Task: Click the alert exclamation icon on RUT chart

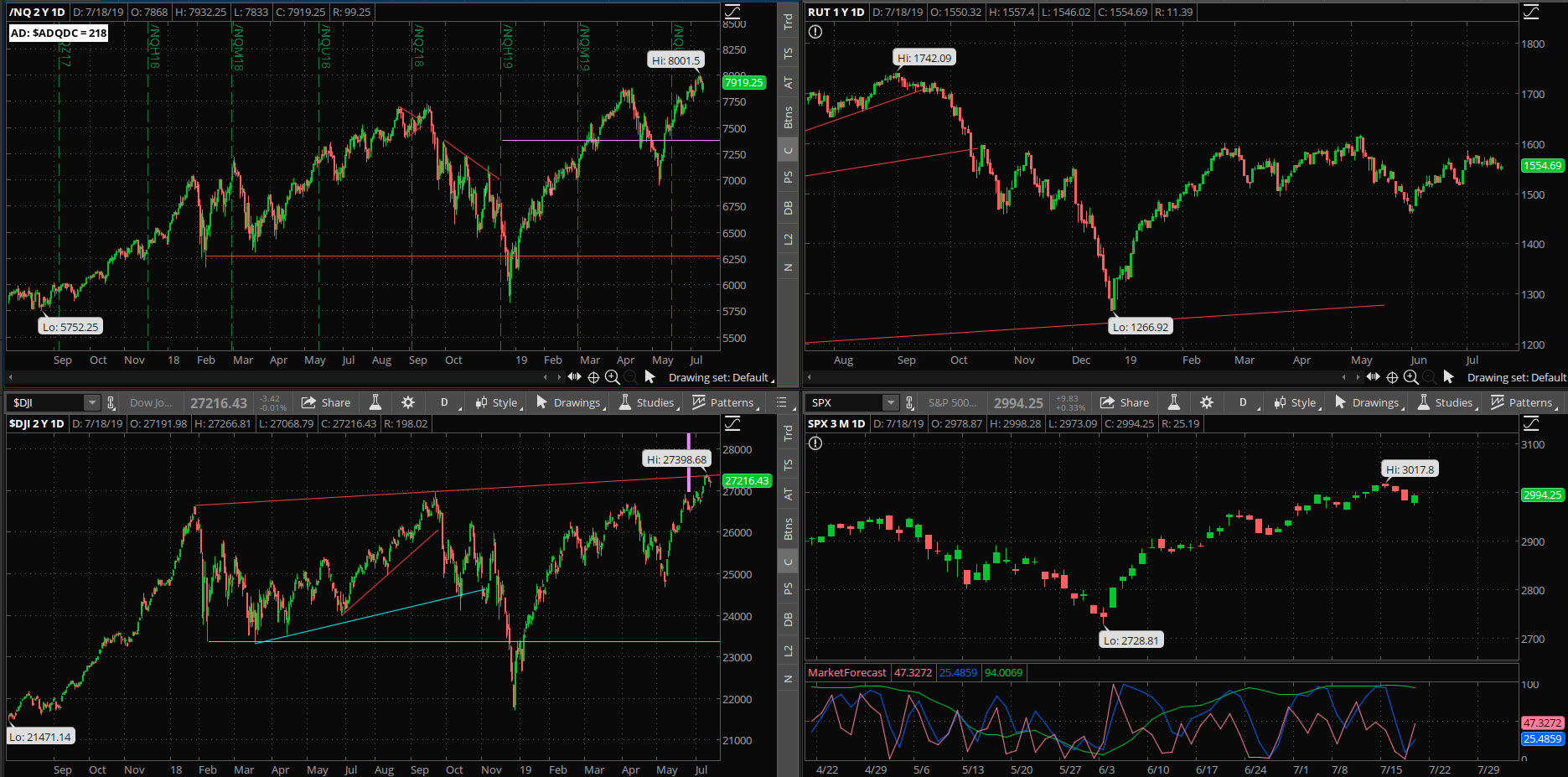Action: tap(815, 32)
